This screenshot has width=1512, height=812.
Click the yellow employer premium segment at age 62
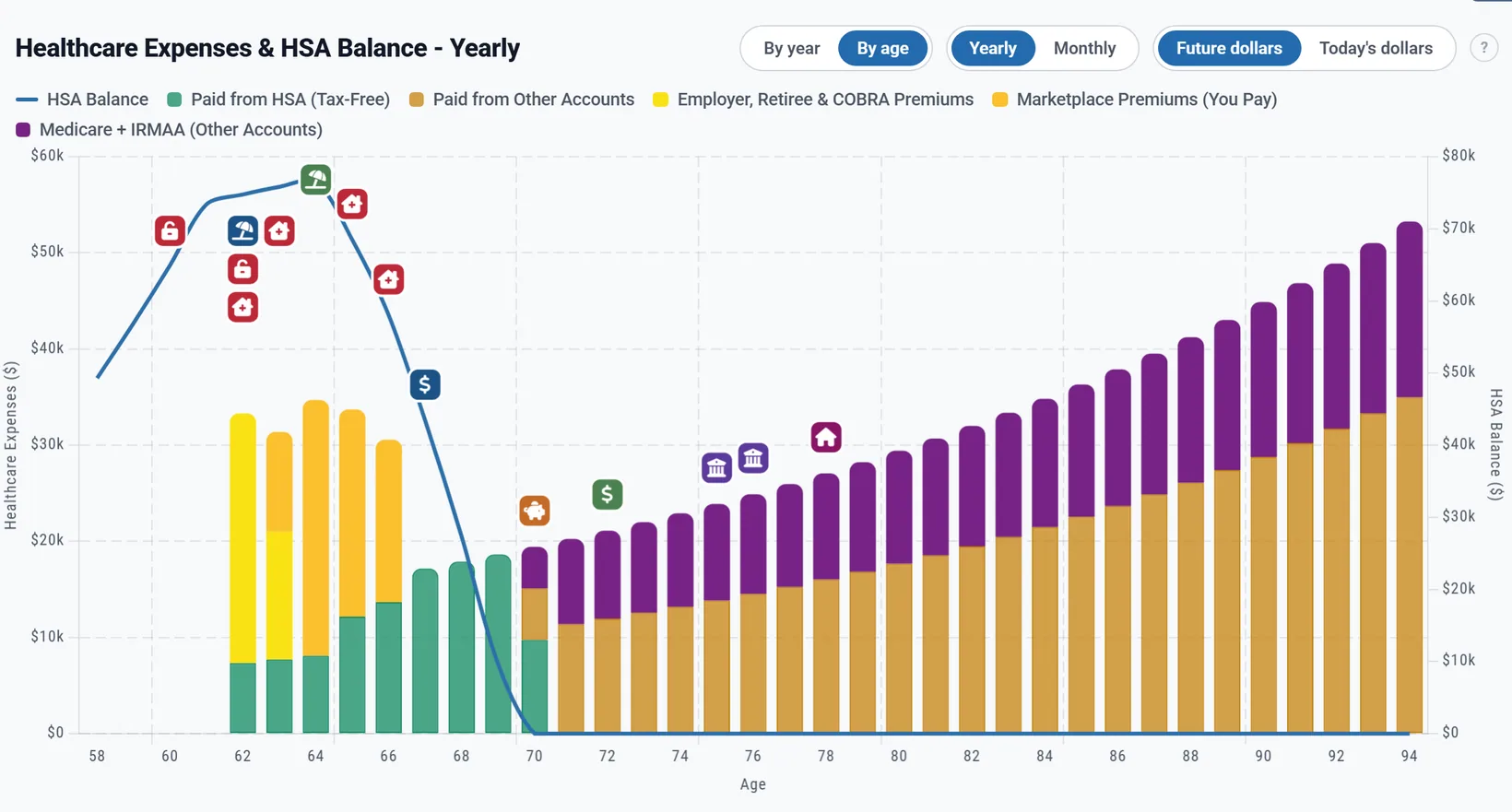click(x=242, y=538)
